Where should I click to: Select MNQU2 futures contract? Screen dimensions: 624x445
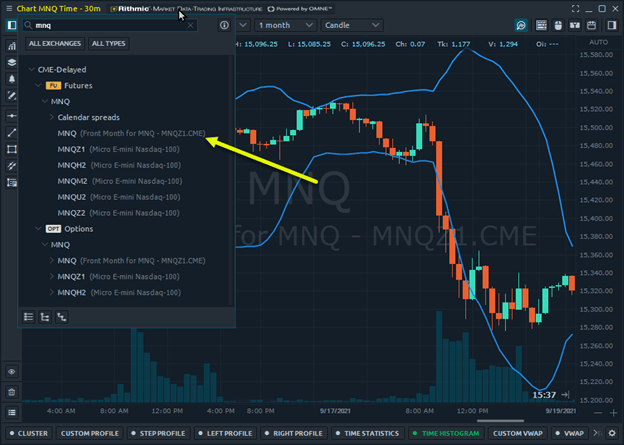119,197
